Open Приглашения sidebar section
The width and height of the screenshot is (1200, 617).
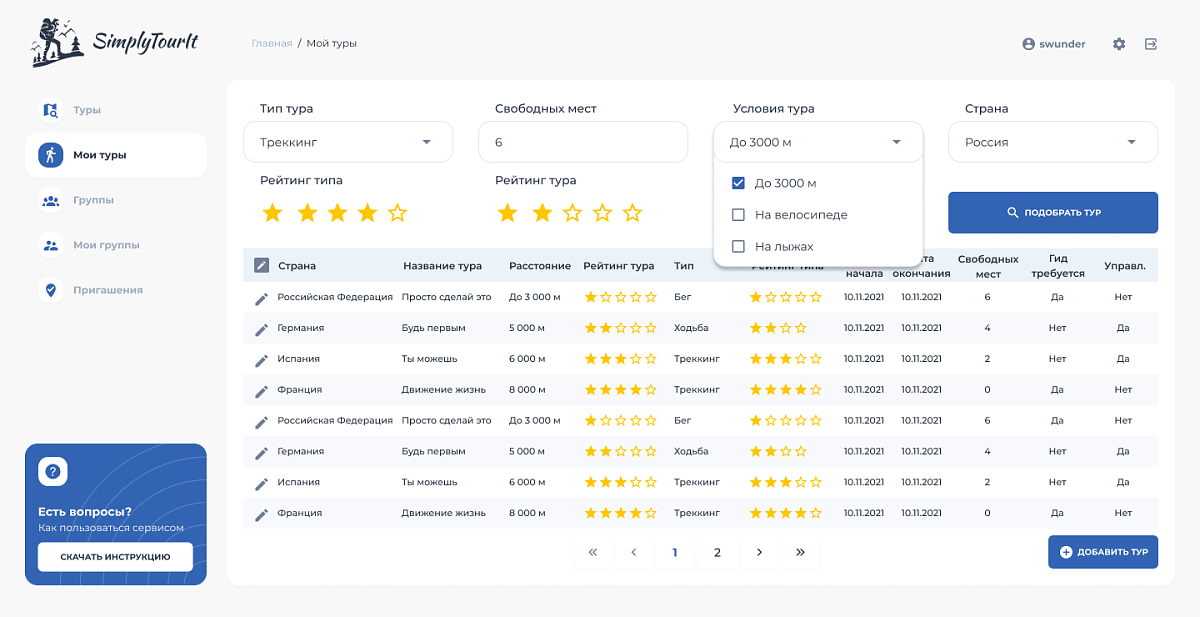[x=108, y=290]
